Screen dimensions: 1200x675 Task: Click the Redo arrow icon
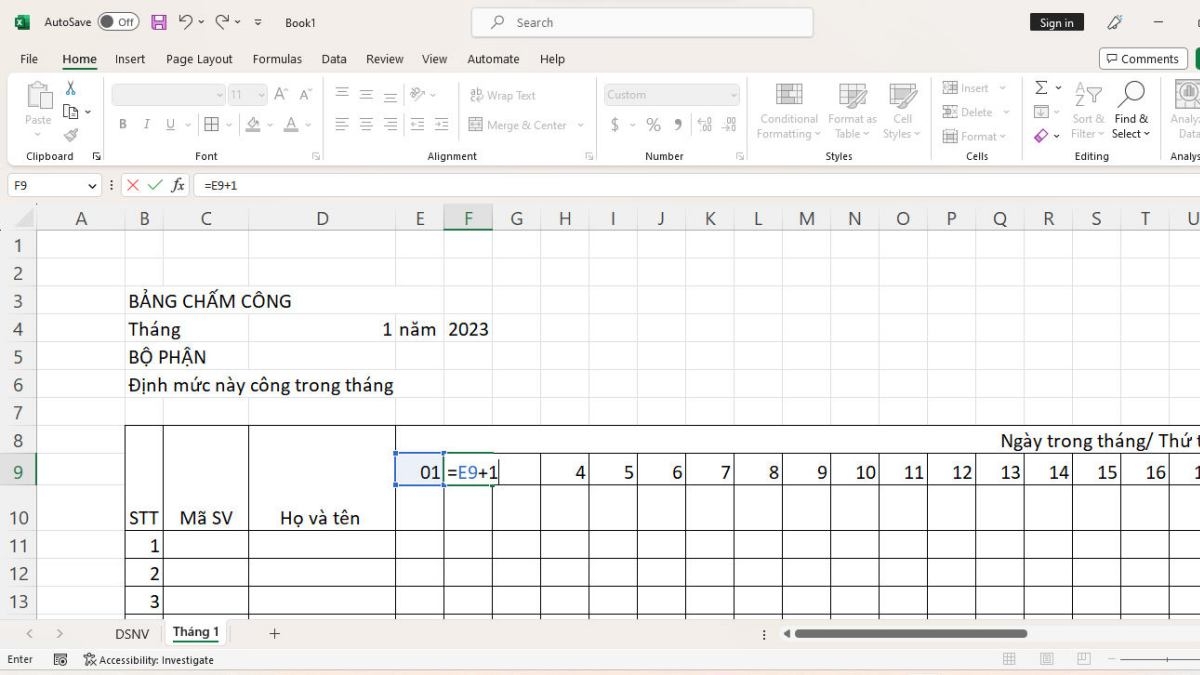(x=222, y=22)
